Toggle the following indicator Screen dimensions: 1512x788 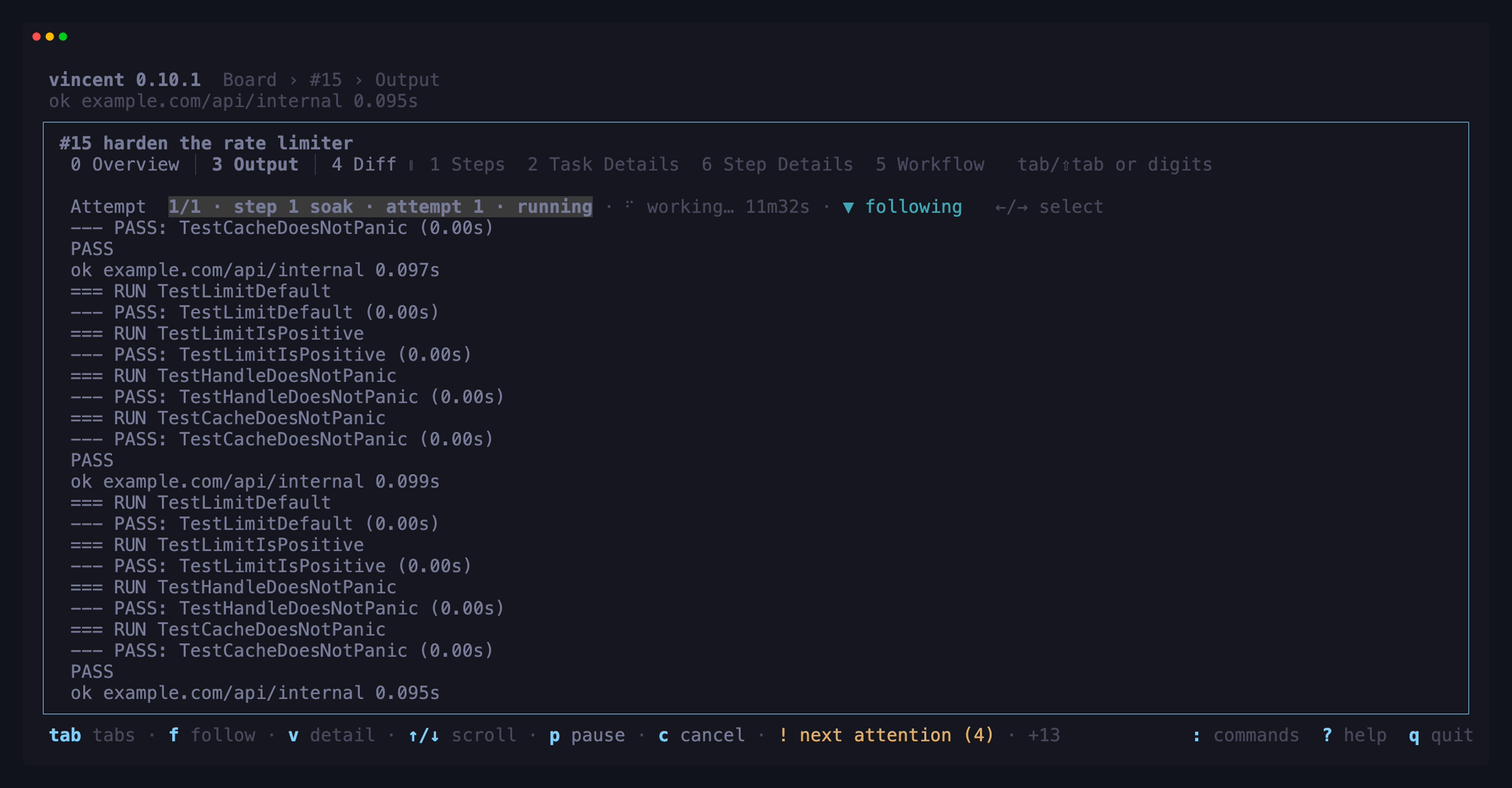click(x=902, y=207)
